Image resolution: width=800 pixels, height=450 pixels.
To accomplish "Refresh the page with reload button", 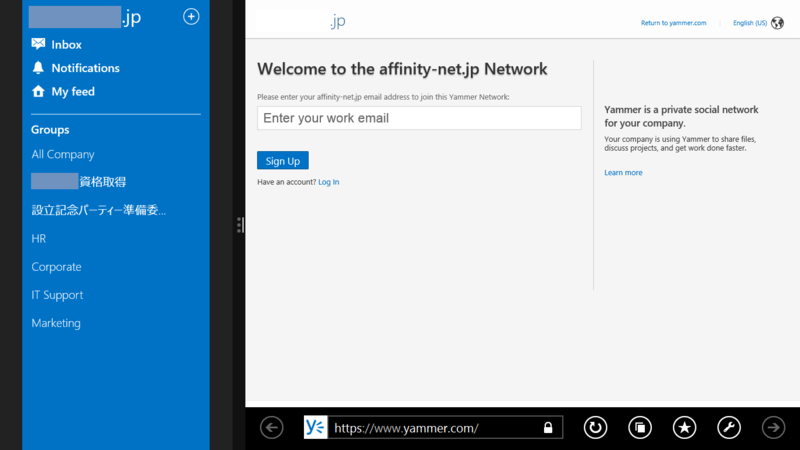I will 595,428.
